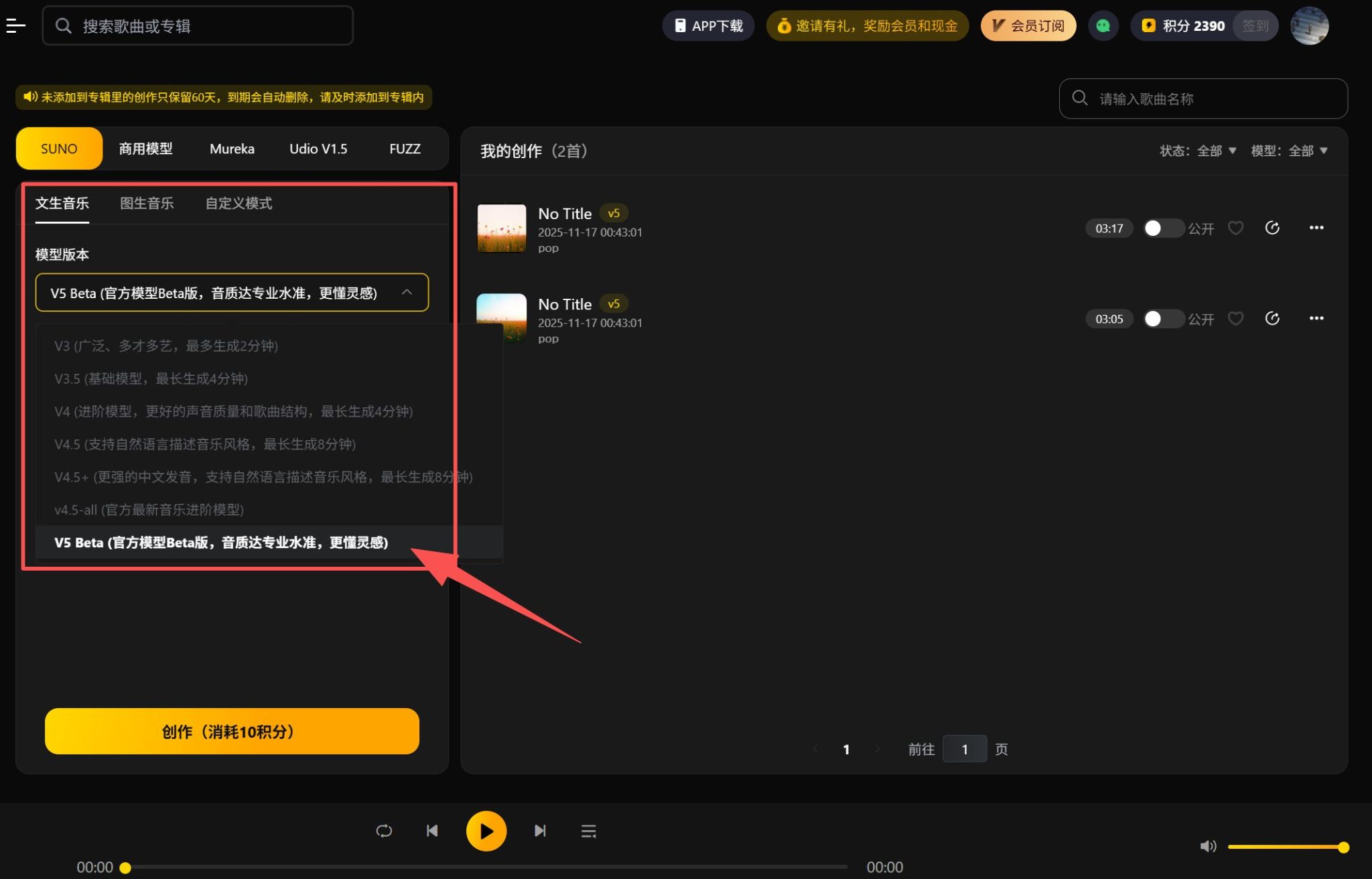Collapse the 模型版本 V5 Beta dropdown

point(407,293)
